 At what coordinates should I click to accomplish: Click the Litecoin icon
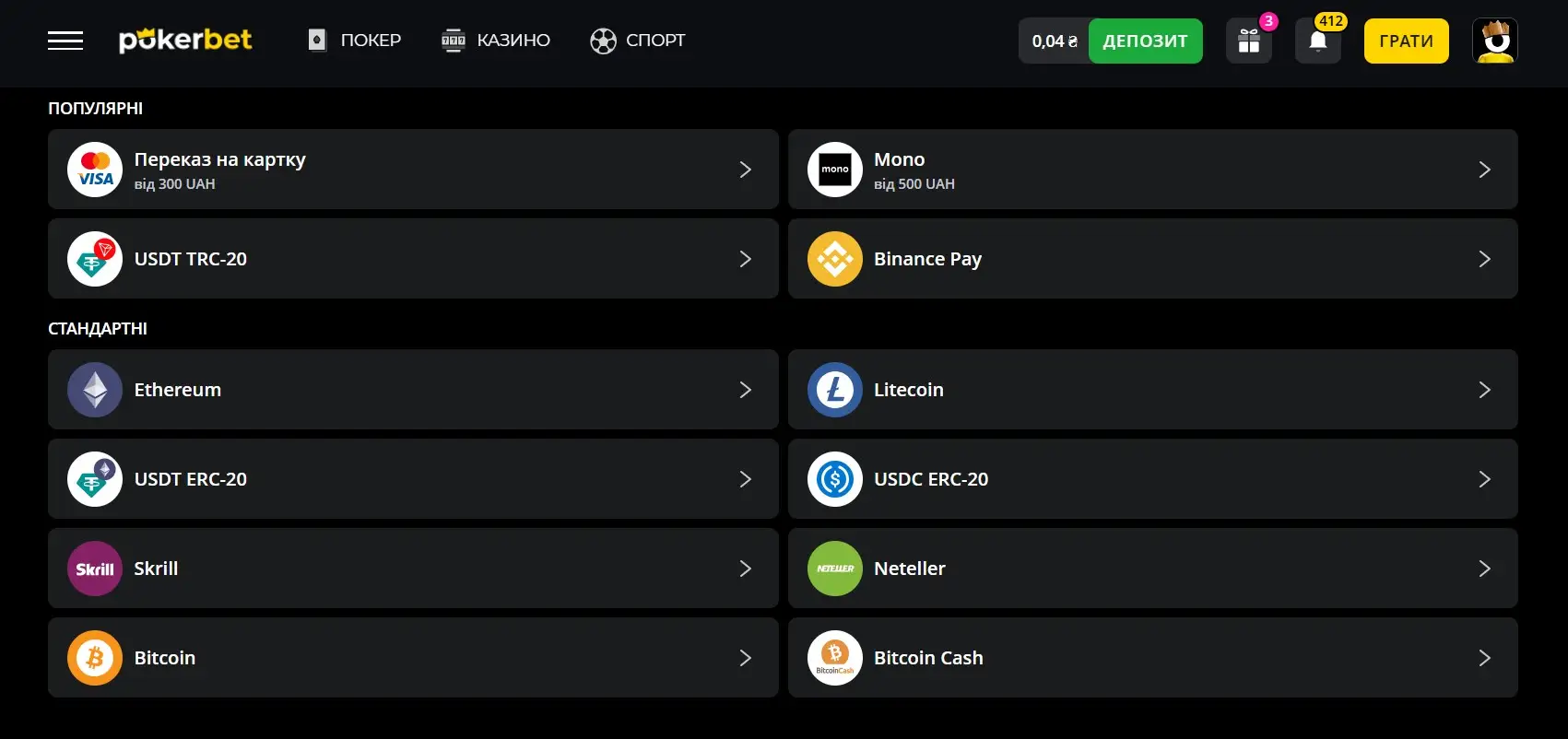tap(834, 390)
